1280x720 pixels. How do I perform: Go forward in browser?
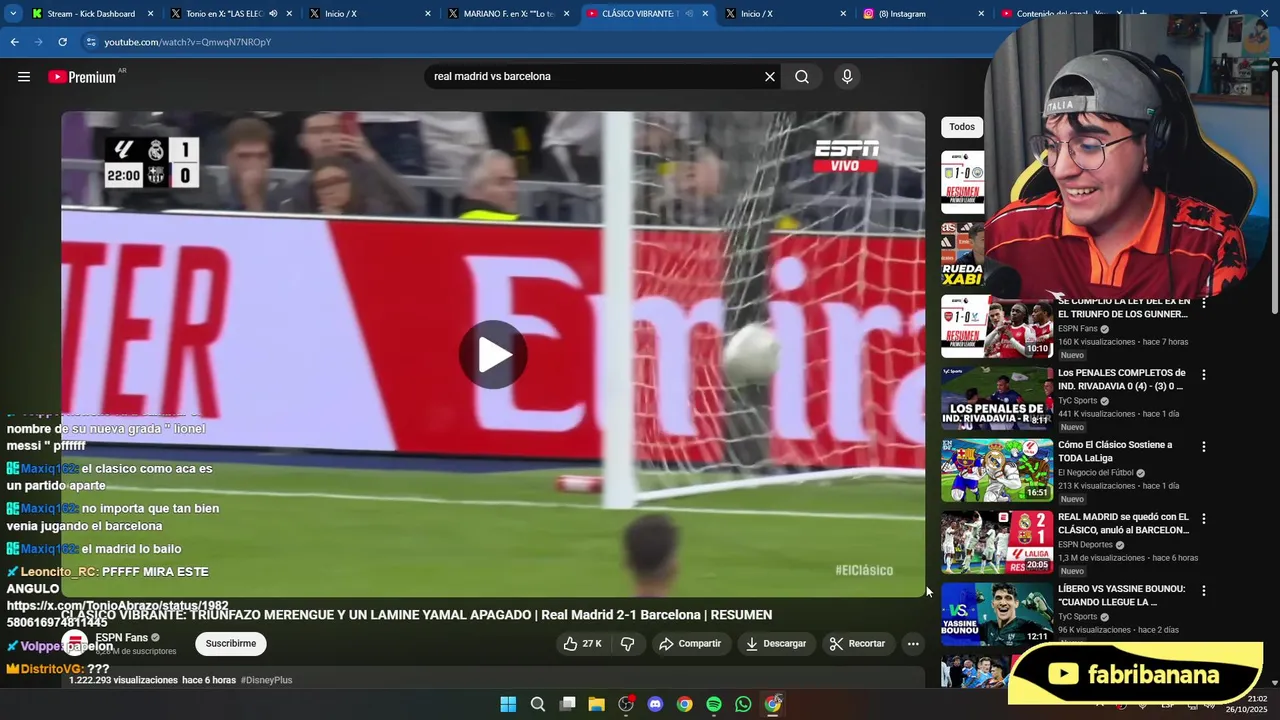click(x=38, y=42)
